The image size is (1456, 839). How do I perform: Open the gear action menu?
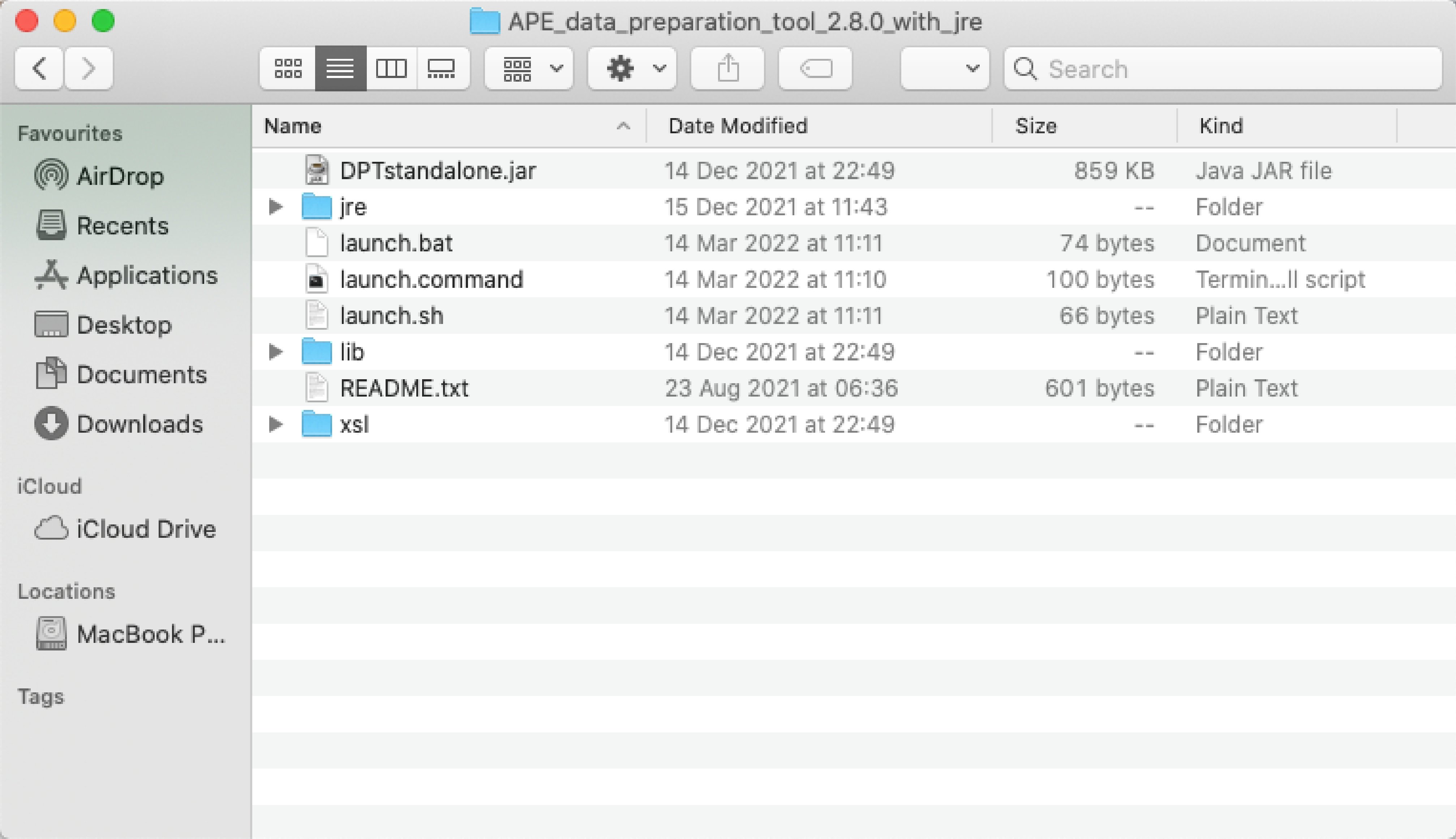tap(632, 69)
